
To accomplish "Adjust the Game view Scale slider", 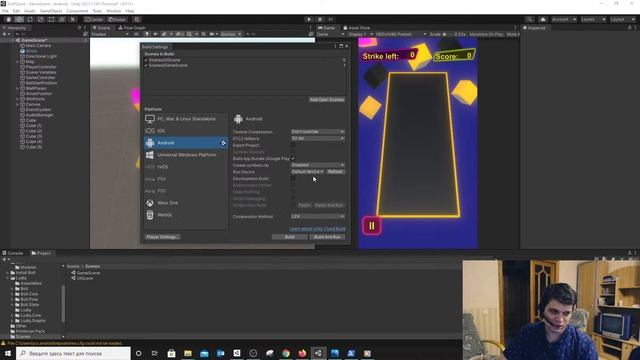I will coord(447,34).
